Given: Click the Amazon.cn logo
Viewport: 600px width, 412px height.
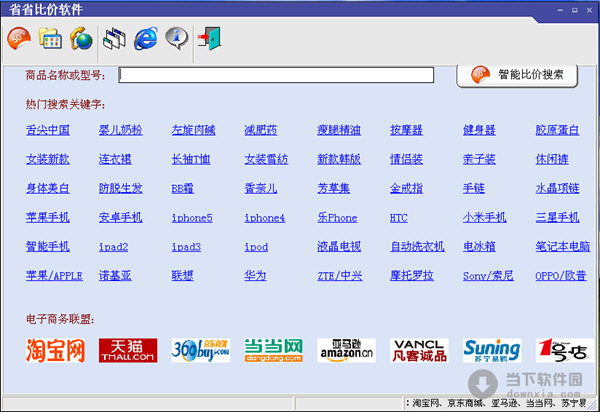Looking at the screenshot, I should [x=346, y=349].
